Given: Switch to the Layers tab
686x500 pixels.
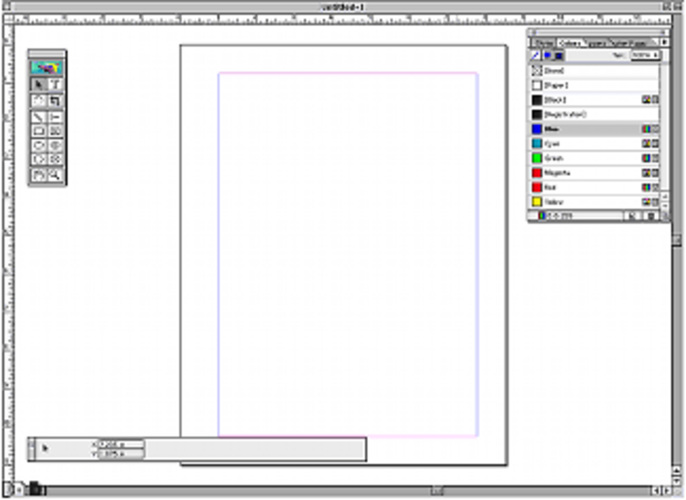Looking at the screenshot, I should tap(597, 43).
